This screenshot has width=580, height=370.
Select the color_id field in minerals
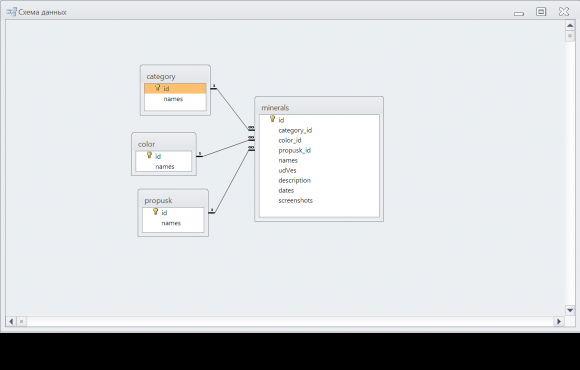(x=319, y=140)
